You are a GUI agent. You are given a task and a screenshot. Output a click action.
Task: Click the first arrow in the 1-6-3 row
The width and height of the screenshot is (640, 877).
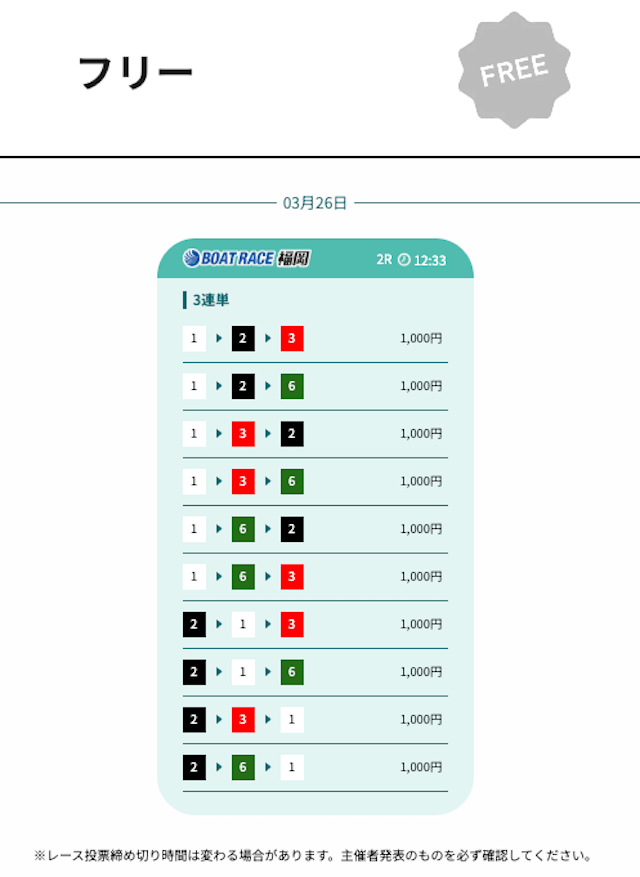[x=219, y=577]
